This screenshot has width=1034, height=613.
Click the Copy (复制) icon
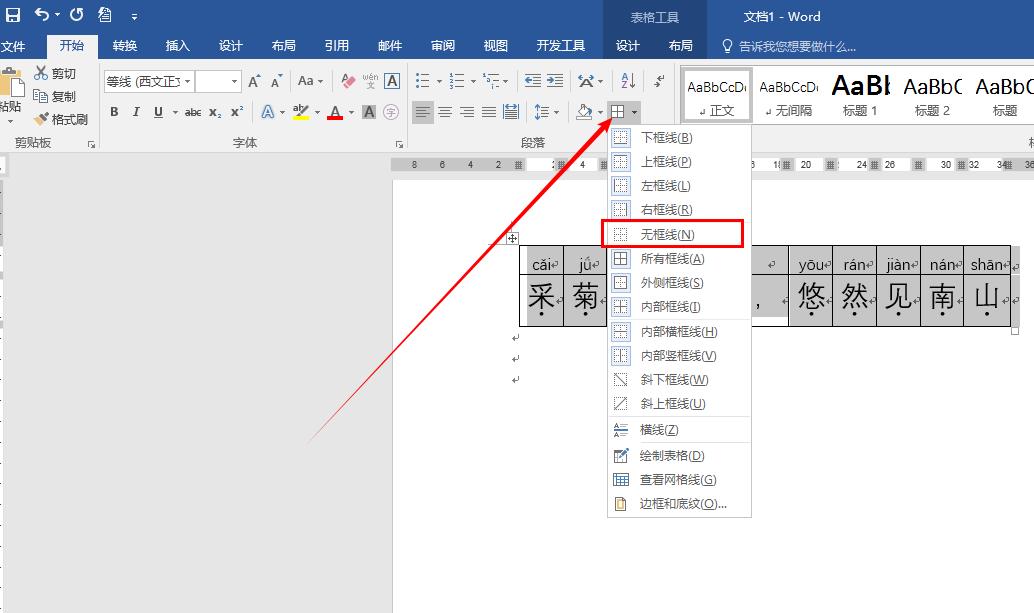41,96
